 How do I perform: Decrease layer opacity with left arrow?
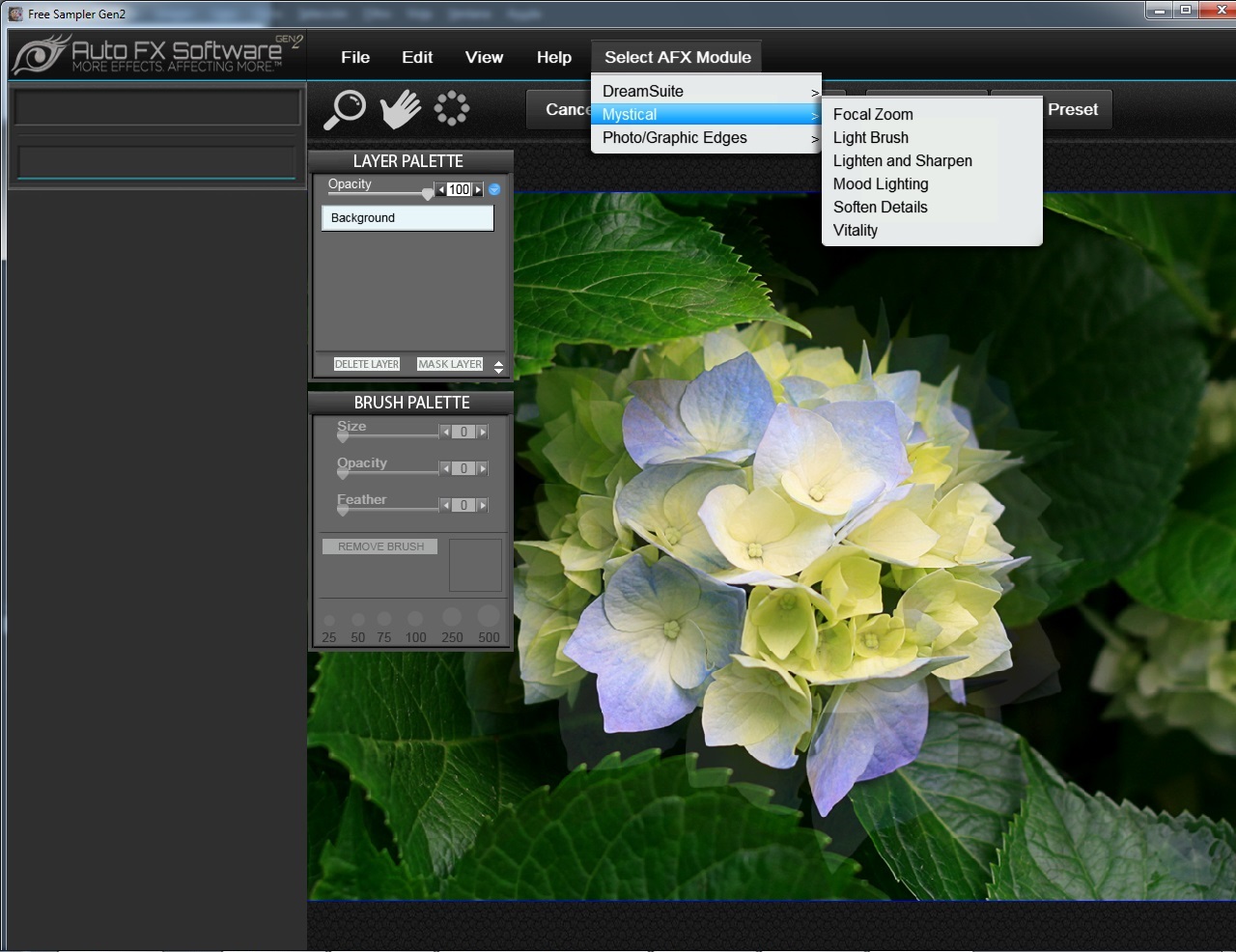coord(440,190)
